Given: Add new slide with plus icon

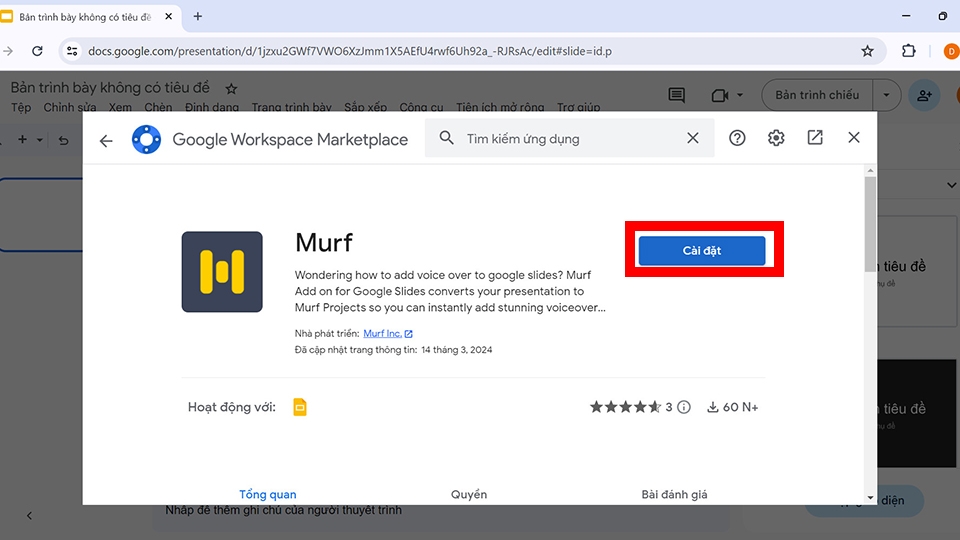Looking at the screenshot, I should [22, 140].
